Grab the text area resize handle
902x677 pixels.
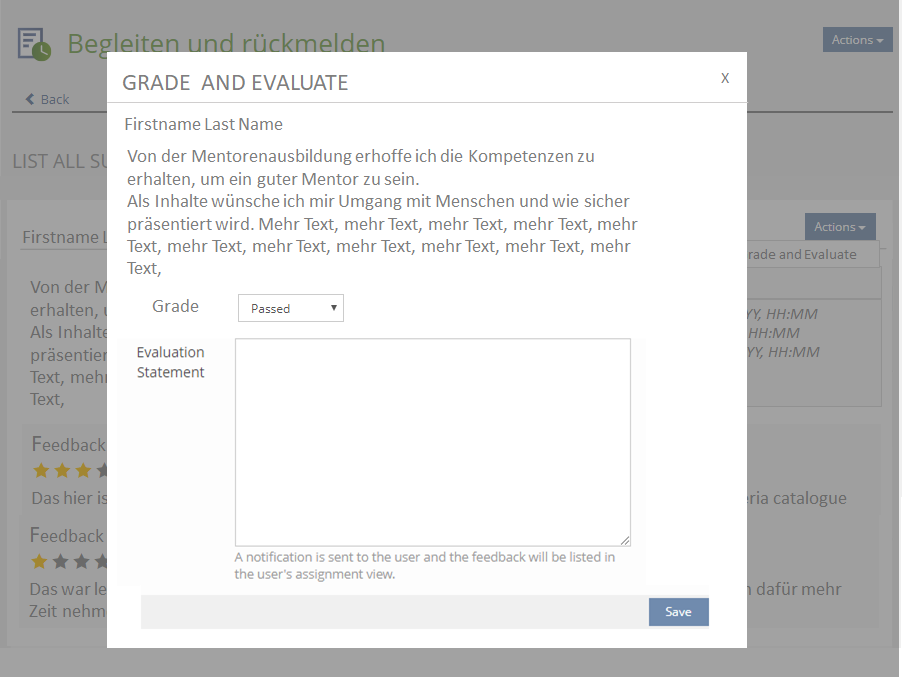click(x=625, y=540)
